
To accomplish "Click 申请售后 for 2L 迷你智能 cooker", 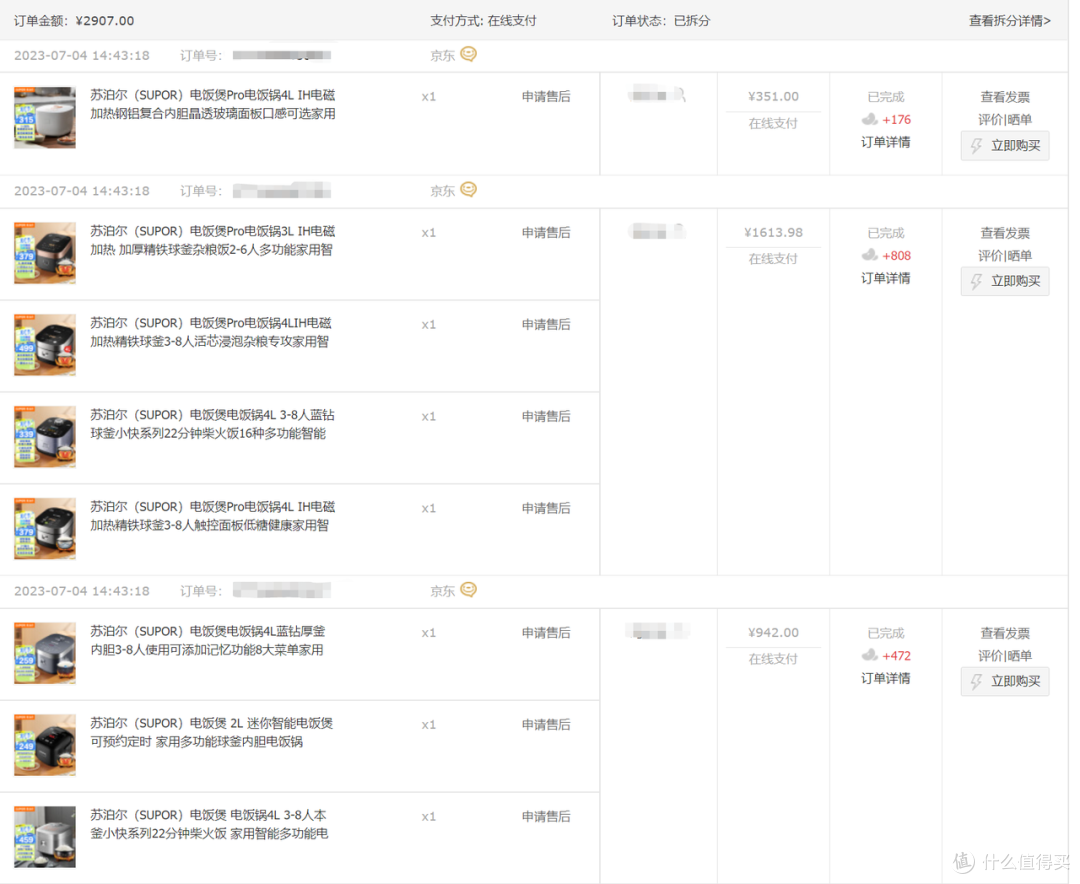I will [x=546, y=724].
